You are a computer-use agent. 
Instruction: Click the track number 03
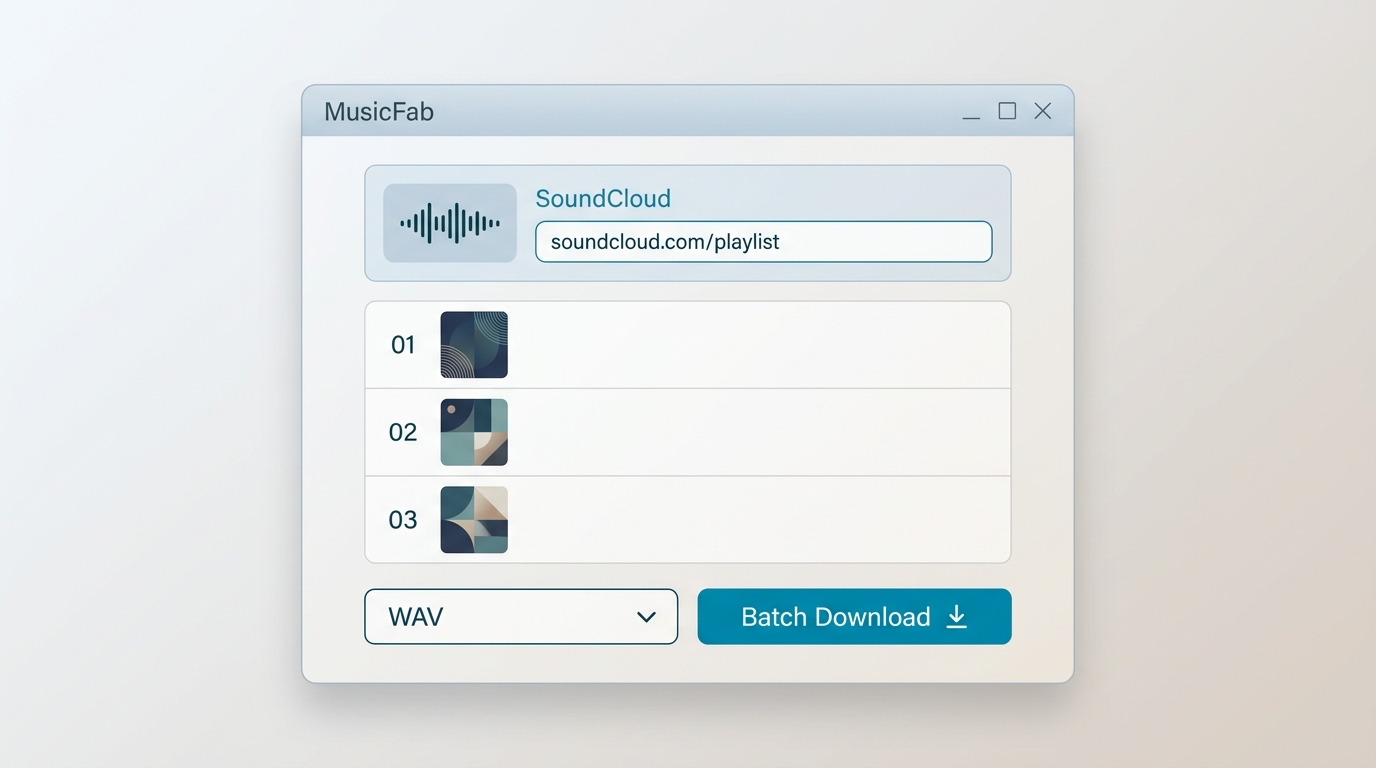(403, 520)
